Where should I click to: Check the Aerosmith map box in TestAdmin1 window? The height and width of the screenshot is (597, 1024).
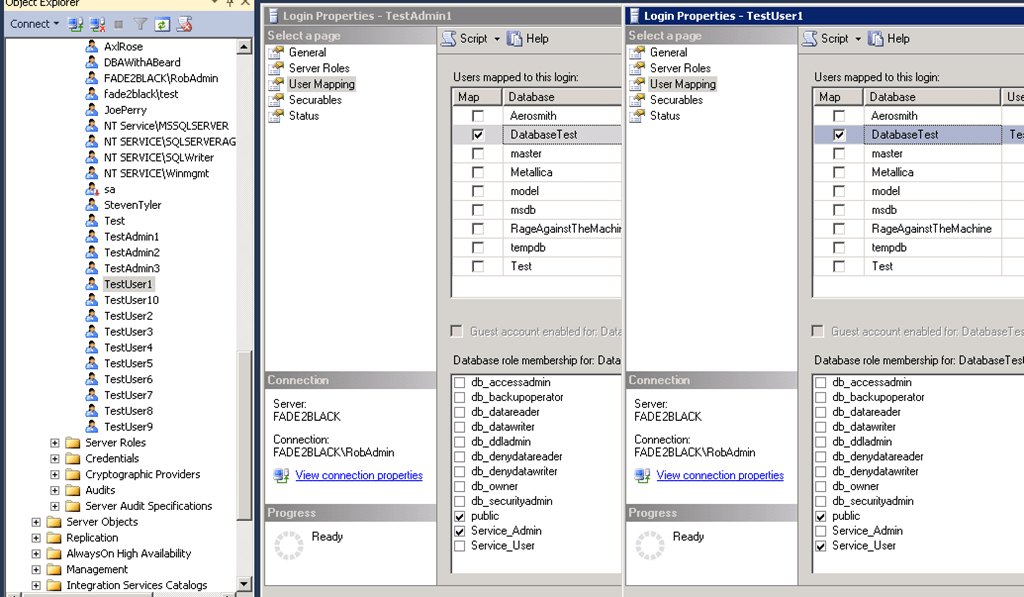pyautogui.click(x=478, y=116)
